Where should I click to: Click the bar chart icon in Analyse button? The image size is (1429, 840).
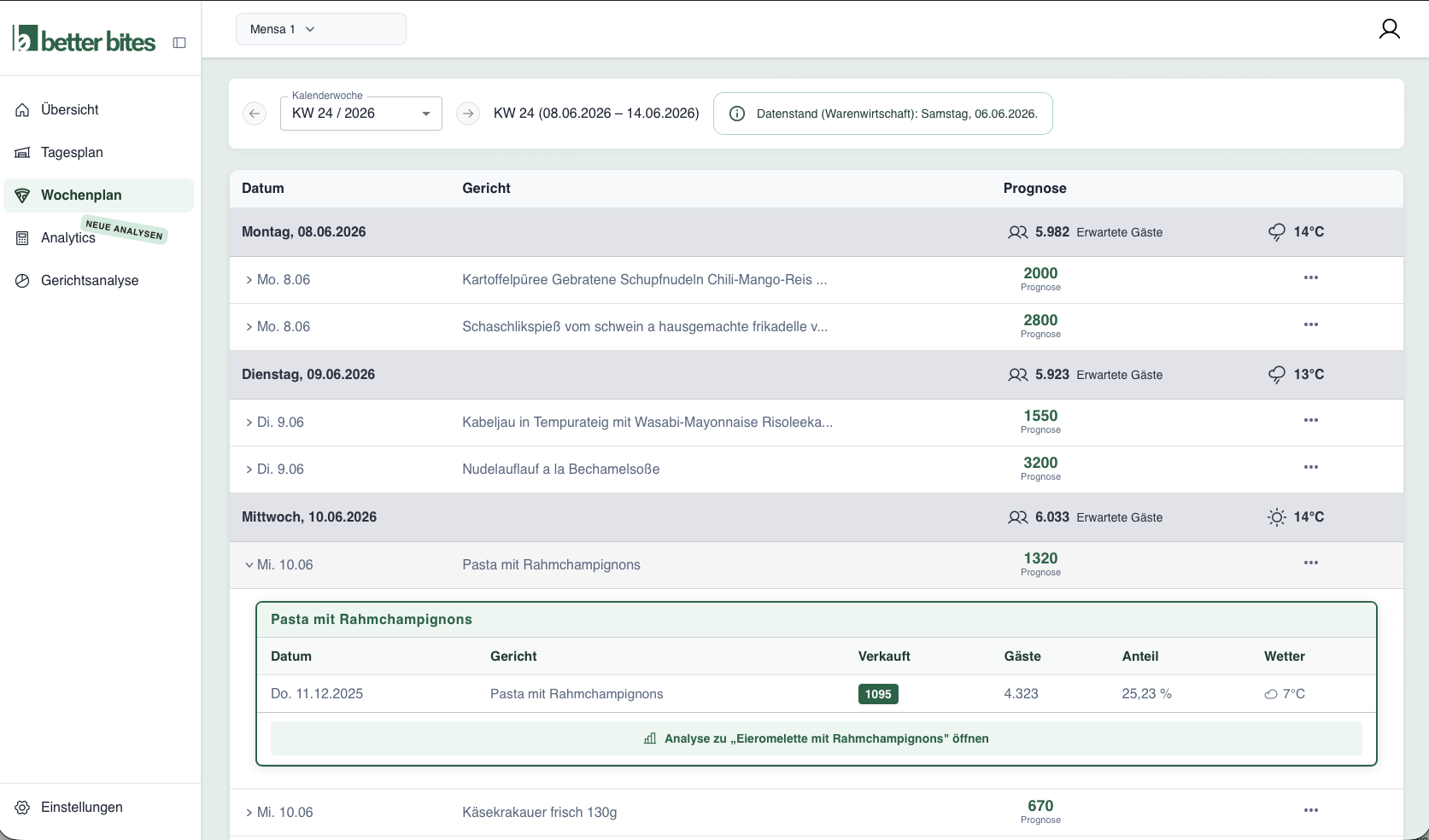click(650, 738)
